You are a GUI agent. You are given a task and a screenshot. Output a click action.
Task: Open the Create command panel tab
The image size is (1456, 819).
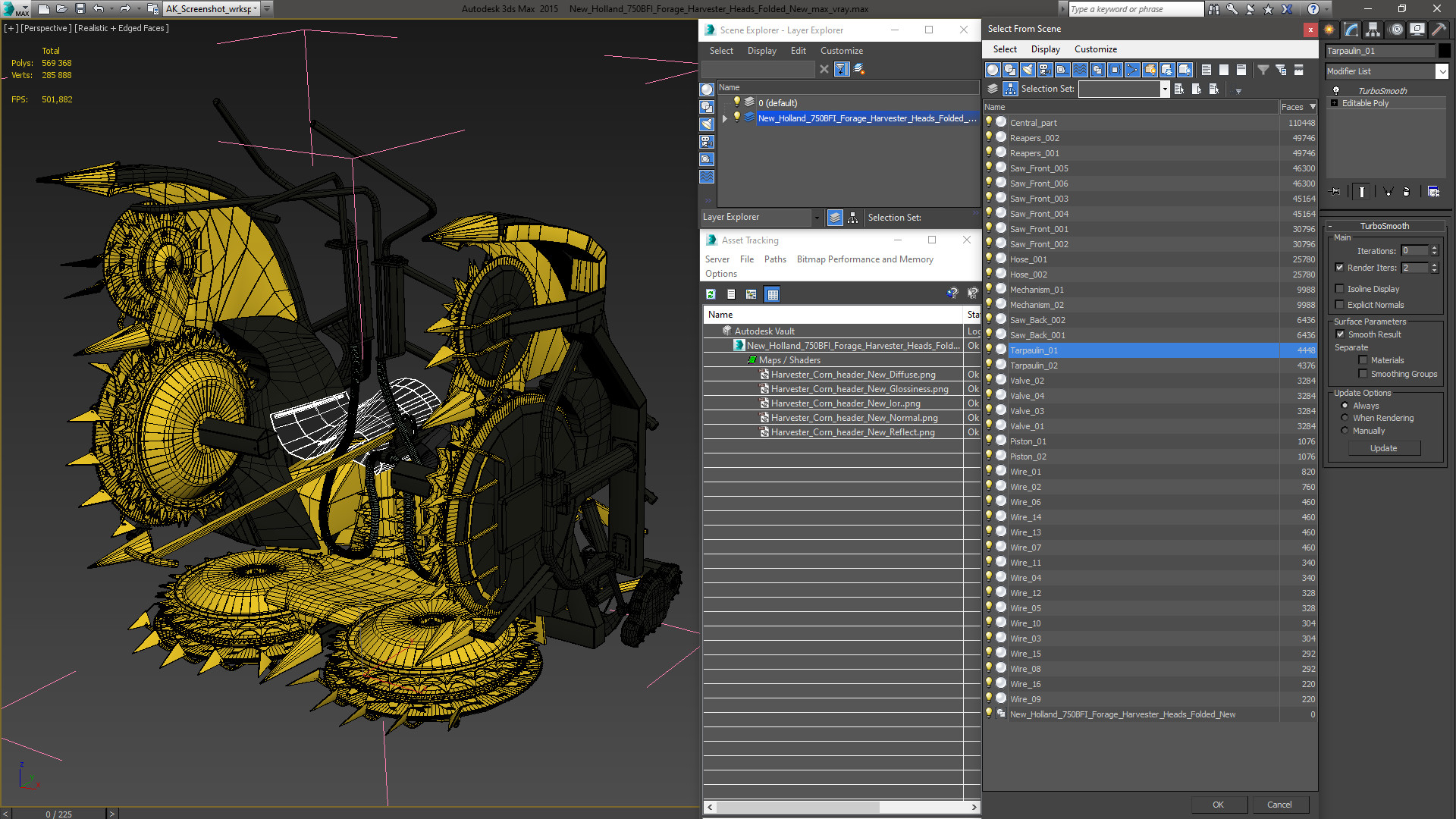point(1329,30)
